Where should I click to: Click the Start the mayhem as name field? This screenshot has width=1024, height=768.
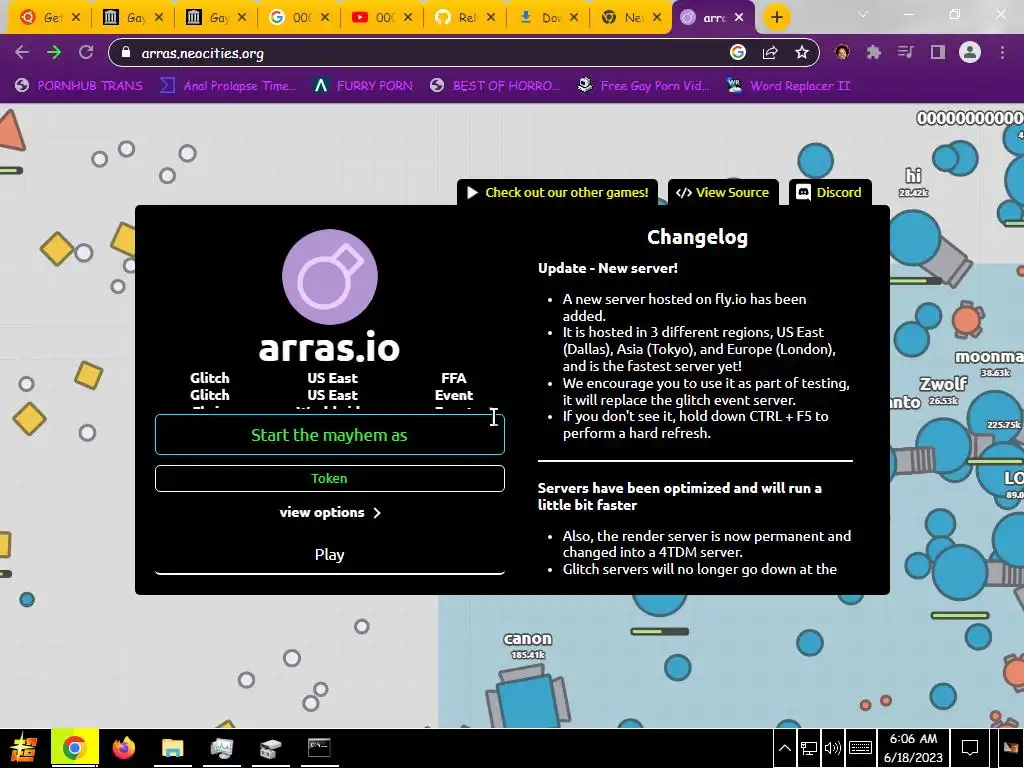click(329, 435)
